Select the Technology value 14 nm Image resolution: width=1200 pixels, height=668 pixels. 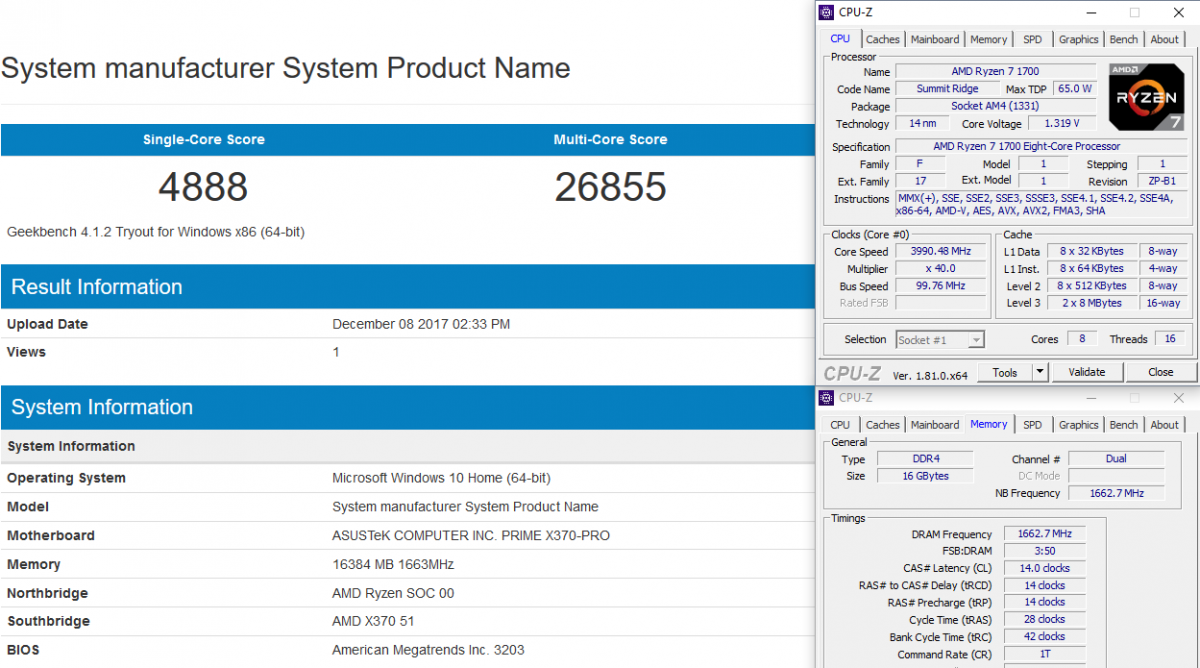(x=922, y=124)
